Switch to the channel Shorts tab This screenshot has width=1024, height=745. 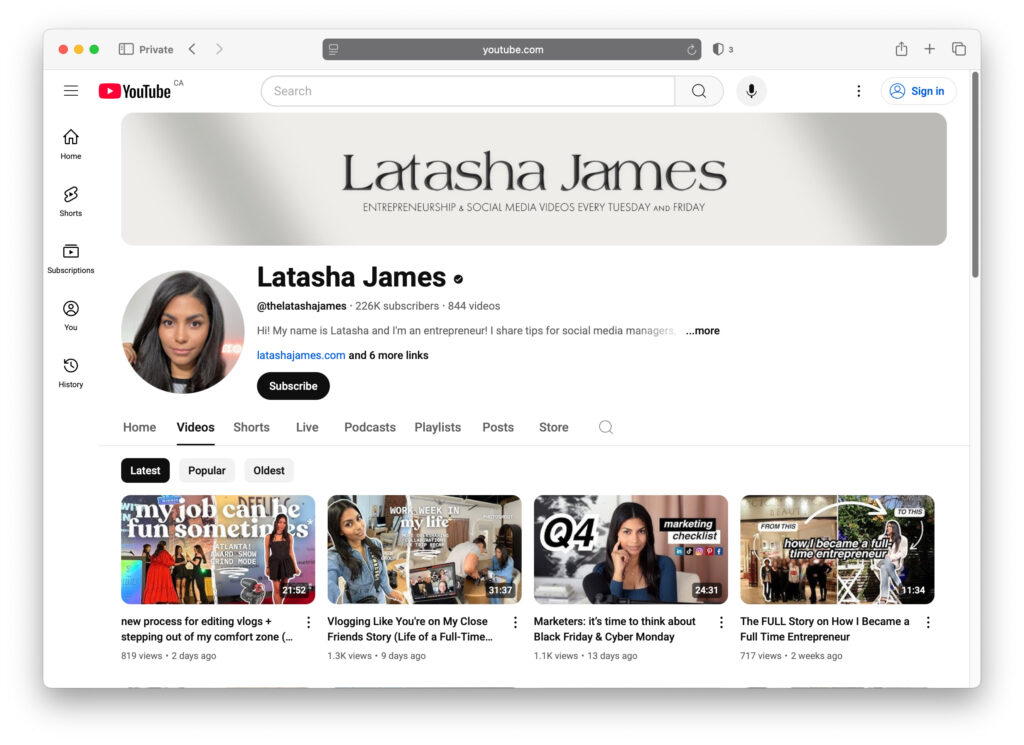[251, 427]
